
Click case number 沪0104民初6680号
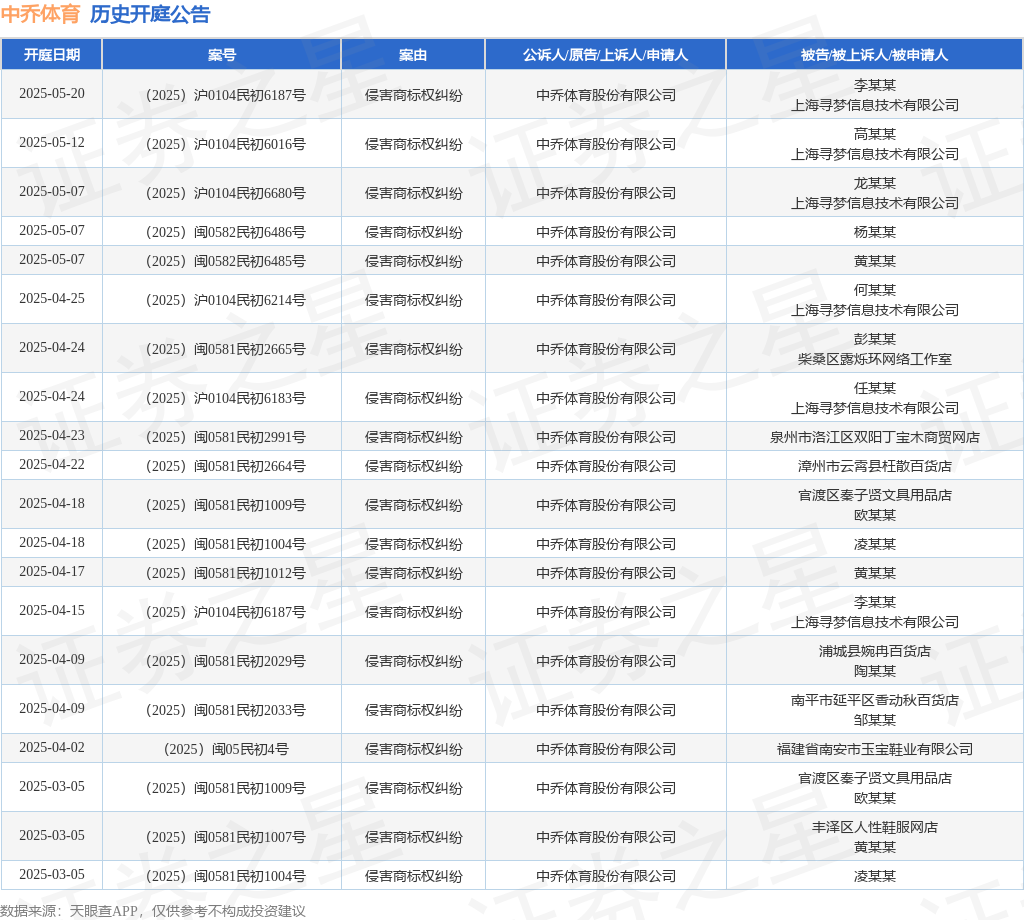coord(225,193)
